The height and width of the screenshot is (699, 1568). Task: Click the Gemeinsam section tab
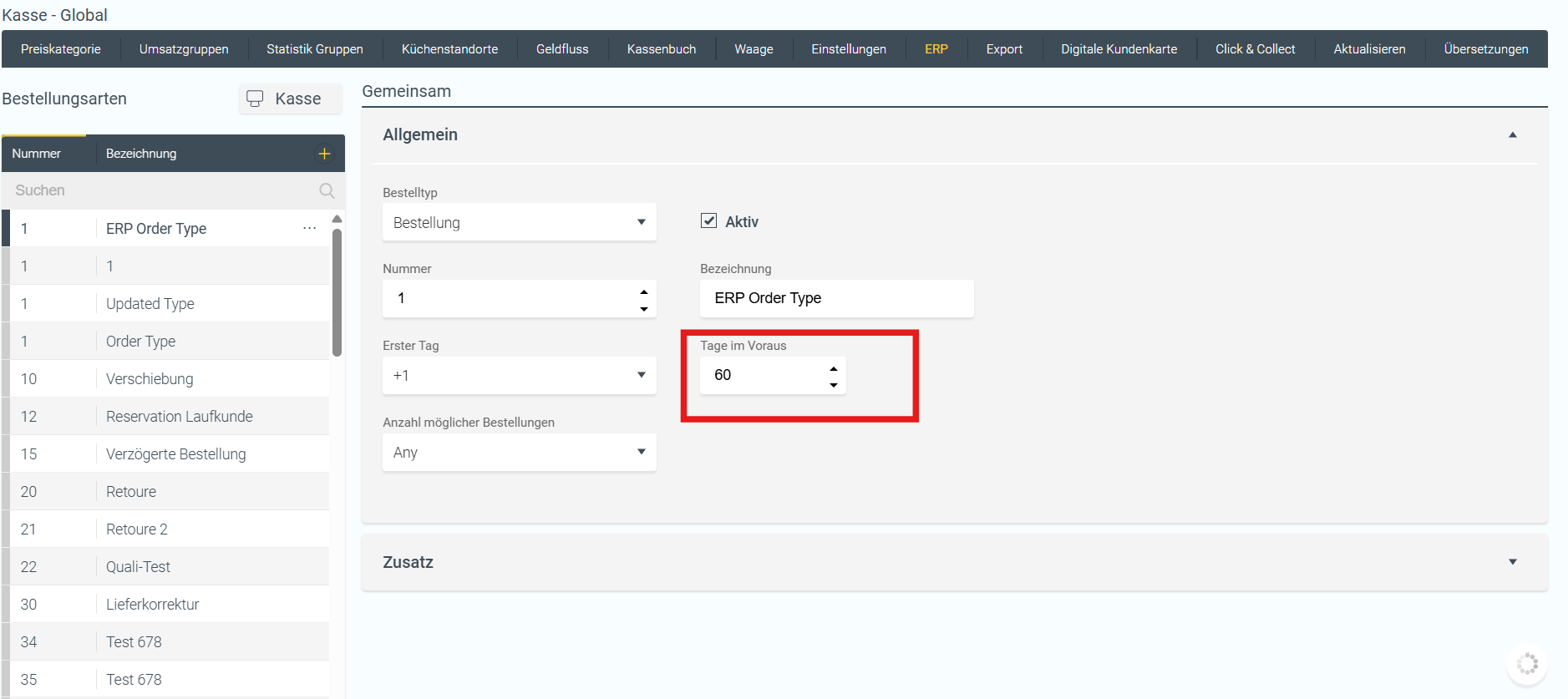(406, 91)
